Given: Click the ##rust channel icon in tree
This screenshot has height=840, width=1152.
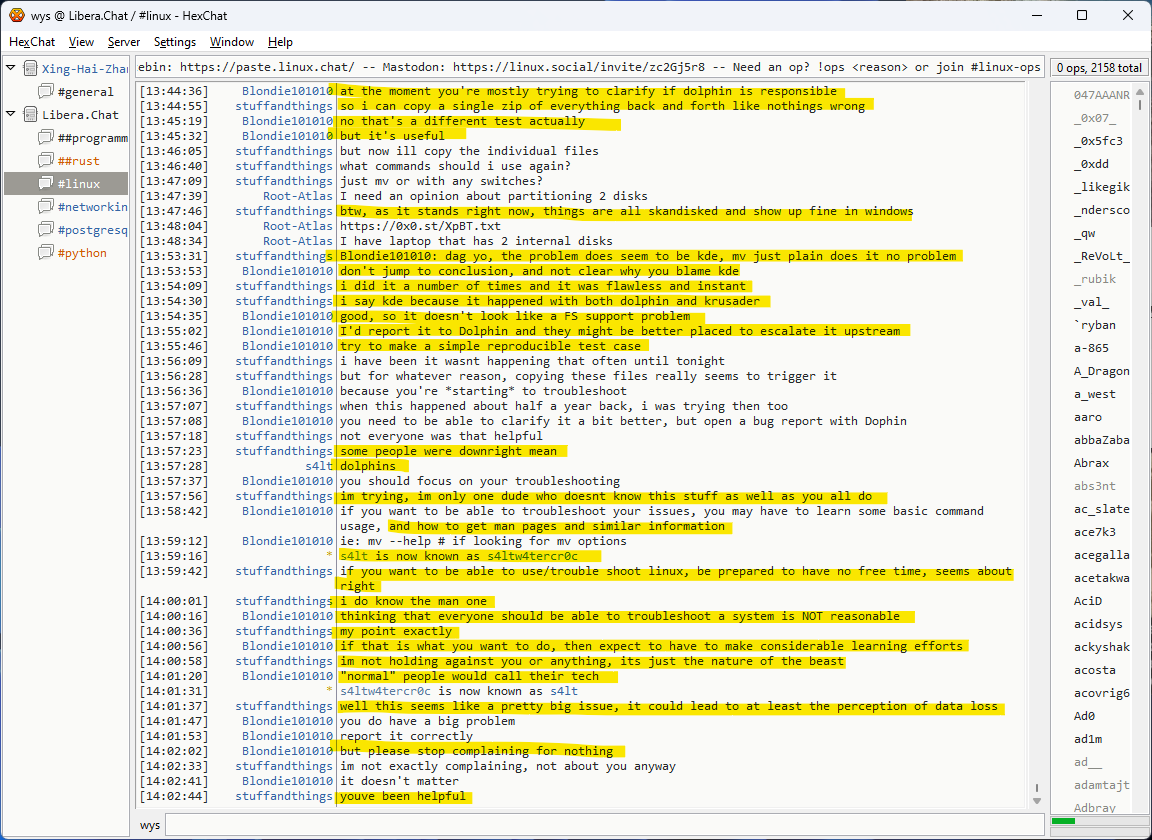Looking at the screenshot, I should click(45, 160).
